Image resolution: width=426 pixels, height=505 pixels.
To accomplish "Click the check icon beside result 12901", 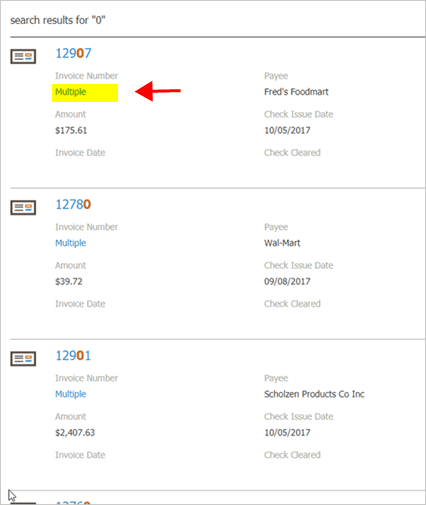I will pyautogui.click(x=23, y=359).
